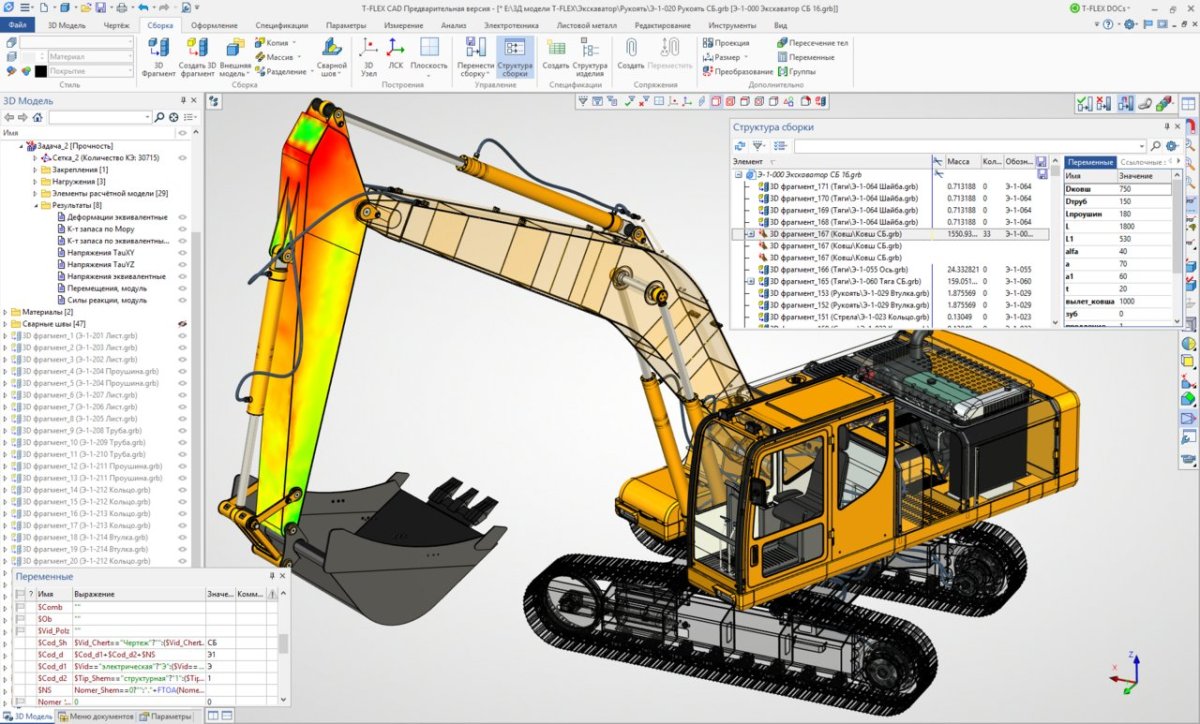The image size is (1200, 724).
Task: Hide the Напряжения TauXY result via eye icon
Action: (182, 252)
